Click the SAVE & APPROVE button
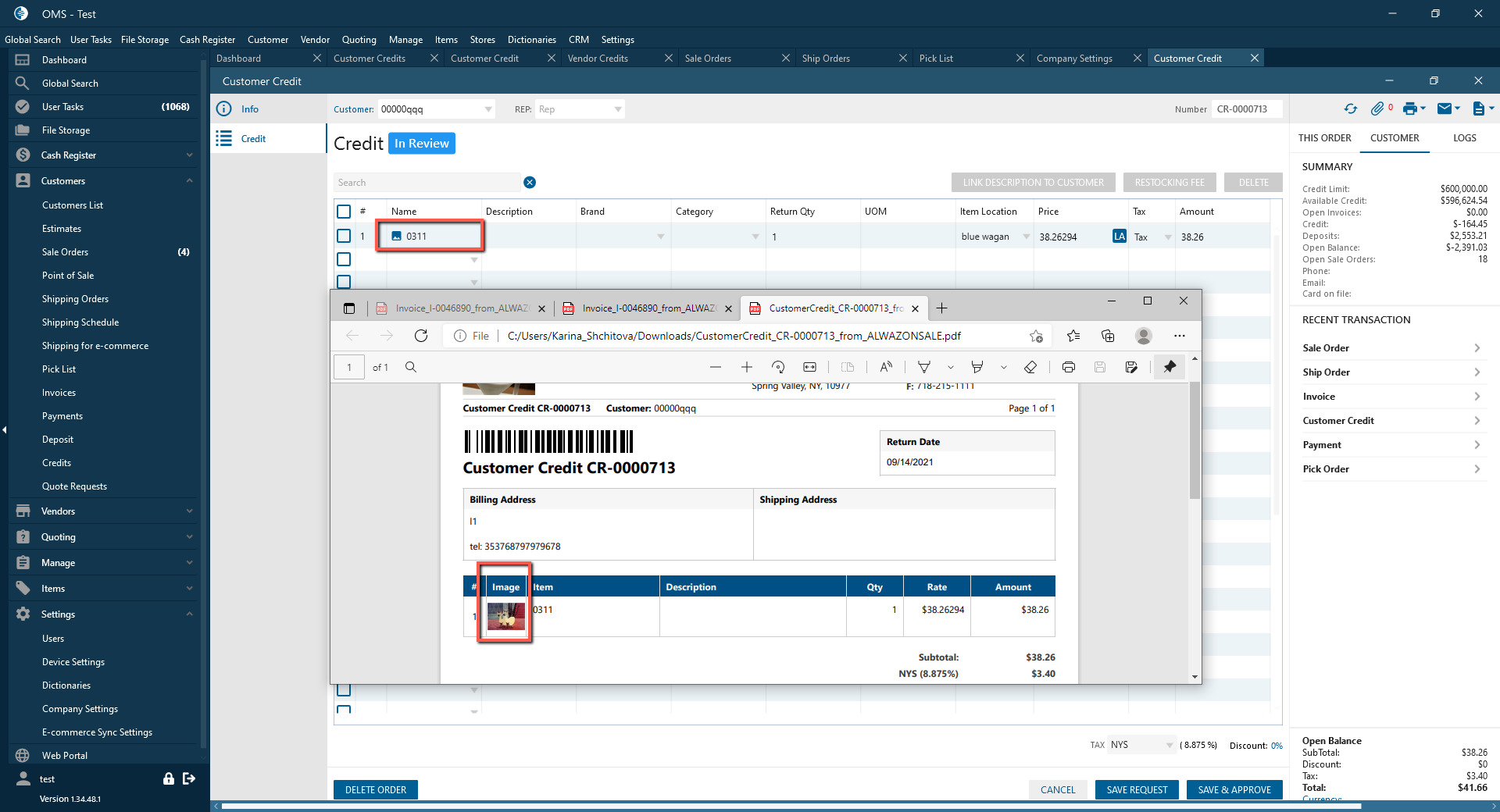Image resolution: width=1500 pixels, height=812 pixels. pos(1234,790)
